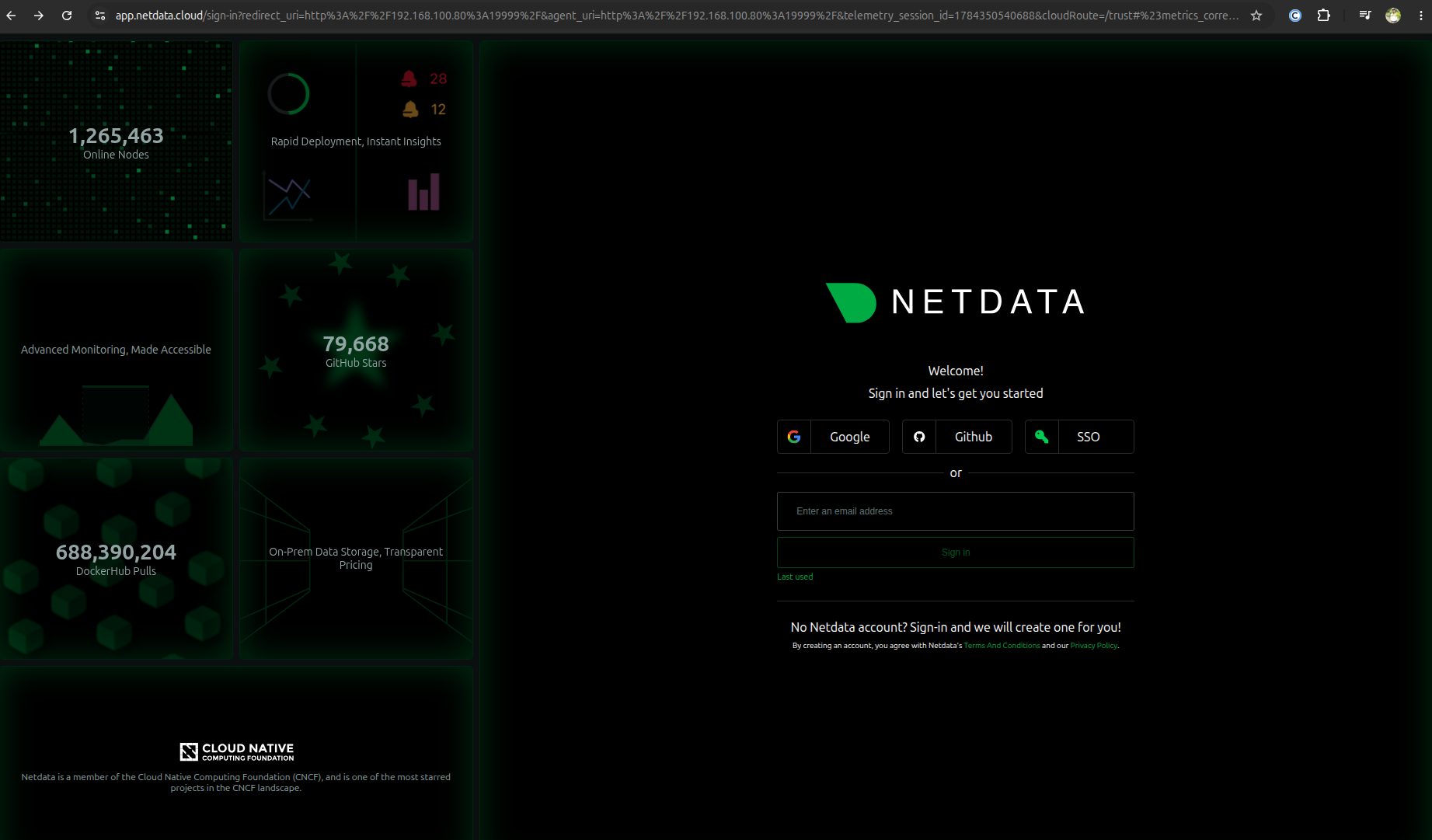Image resolution: width=1432 pixels, height=840 pixels.
Task: Click 'Rapid Deployment, Instant Insights' text
Action: [x=356, y=141]
